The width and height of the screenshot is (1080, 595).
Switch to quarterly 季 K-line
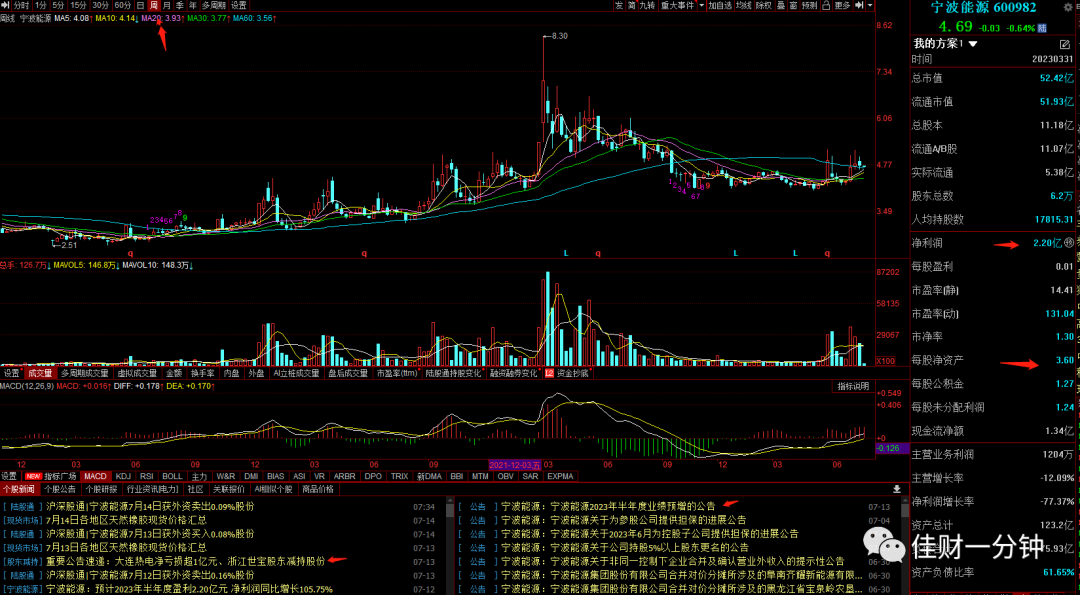(x=179, y=5)
